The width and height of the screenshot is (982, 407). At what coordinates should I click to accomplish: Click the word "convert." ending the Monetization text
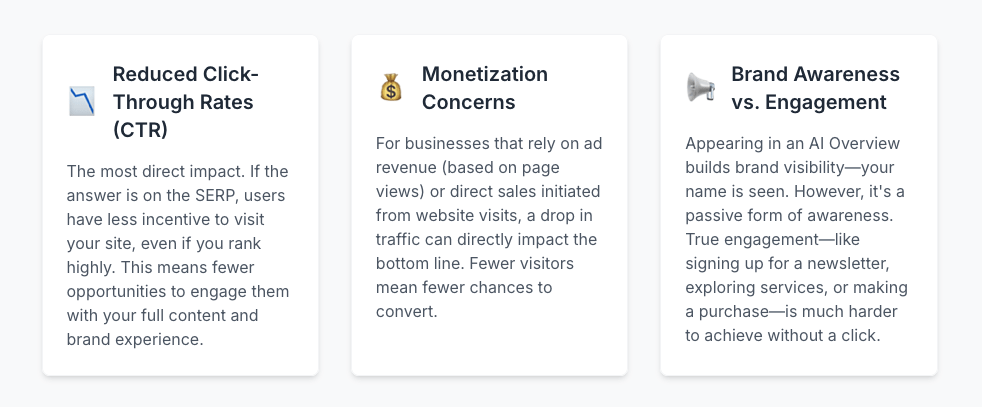point(407,312)
